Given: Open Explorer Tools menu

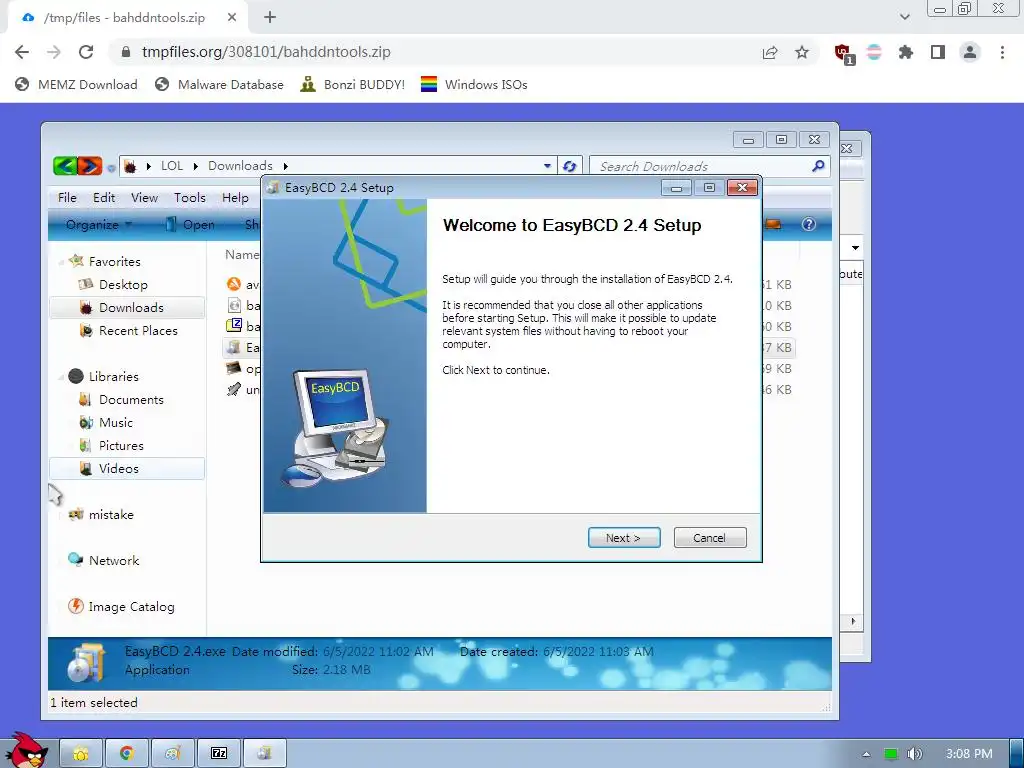Looking at the screenshot, I should (x=189, y=197).
